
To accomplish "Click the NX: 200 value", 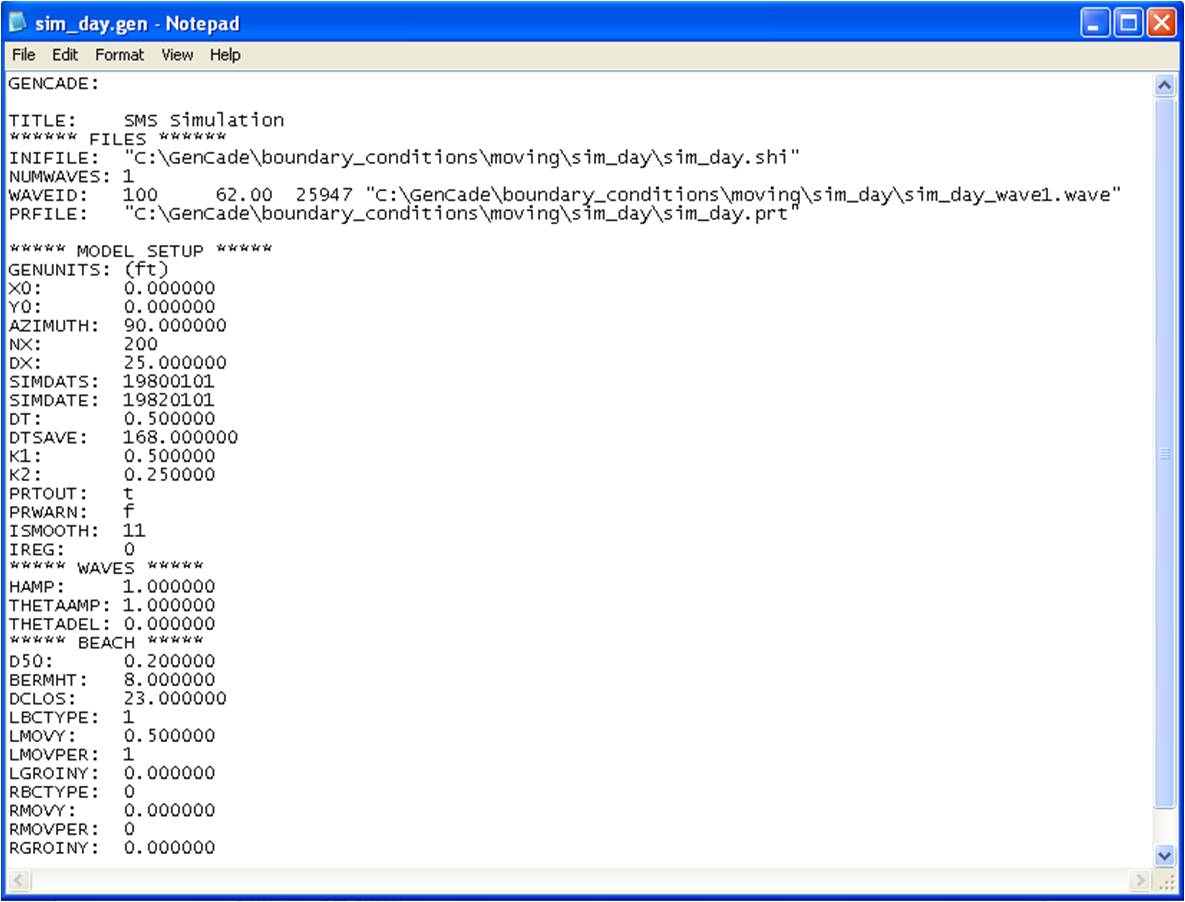I will pos(141,344).
